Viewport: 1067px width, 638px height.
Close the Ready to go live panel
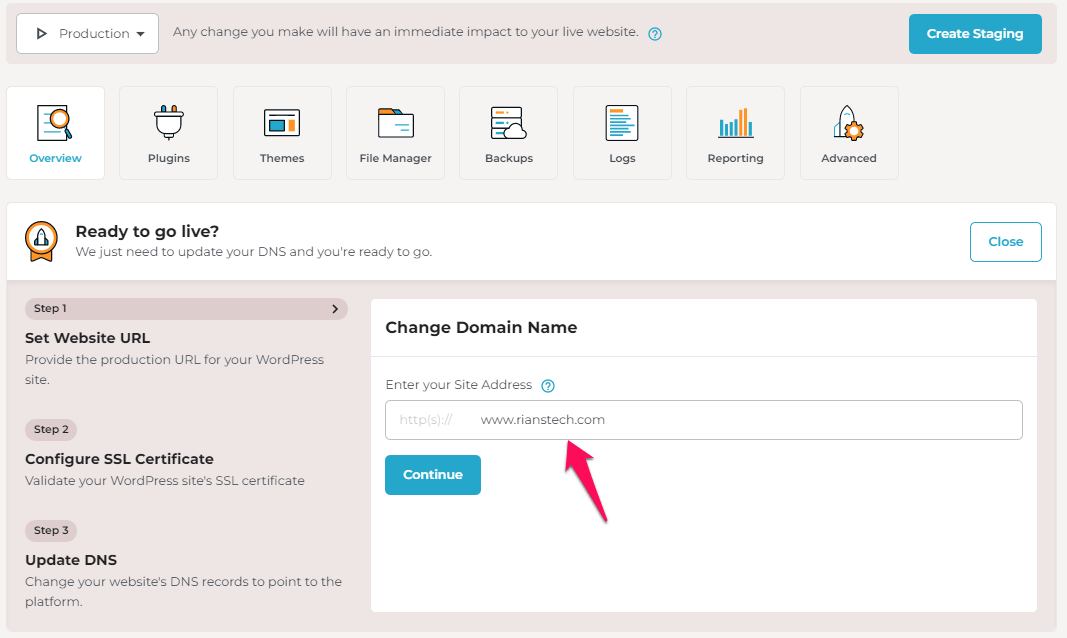pyautogui.click(x=1005, y=241)
